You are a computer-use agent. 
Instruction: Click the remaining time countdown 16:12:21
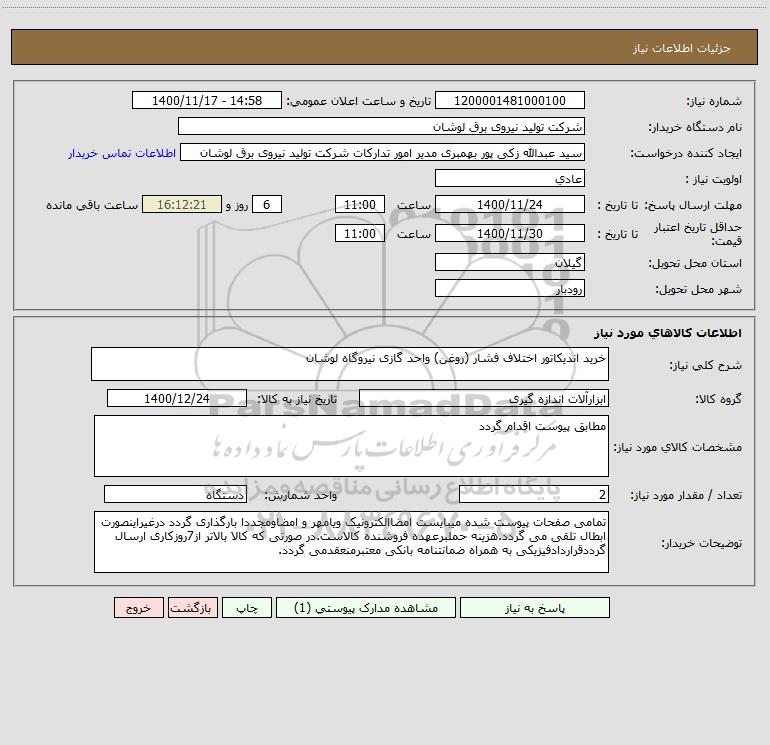click(182, 204)
